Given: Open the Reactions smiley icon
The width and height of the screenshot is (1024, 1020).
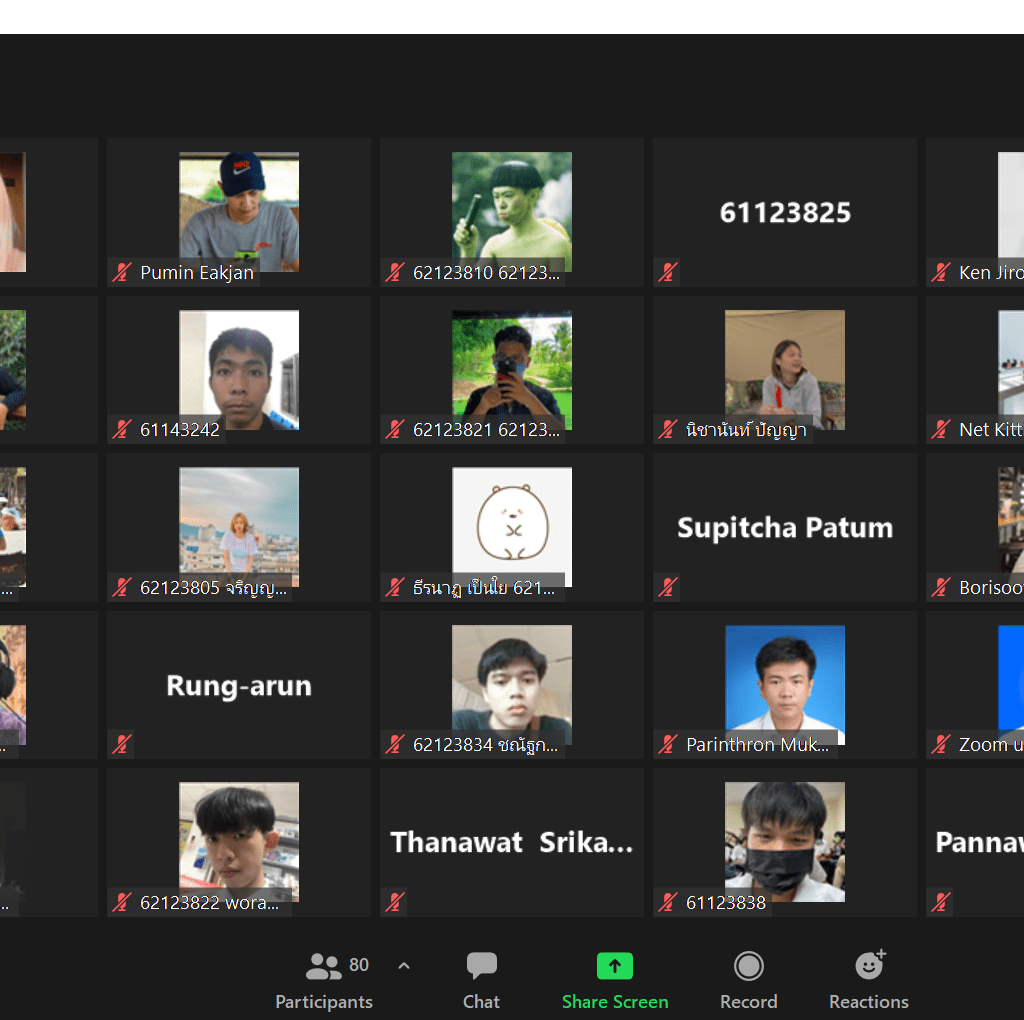Looking at the screenshot, I should (x=870, y=964).
